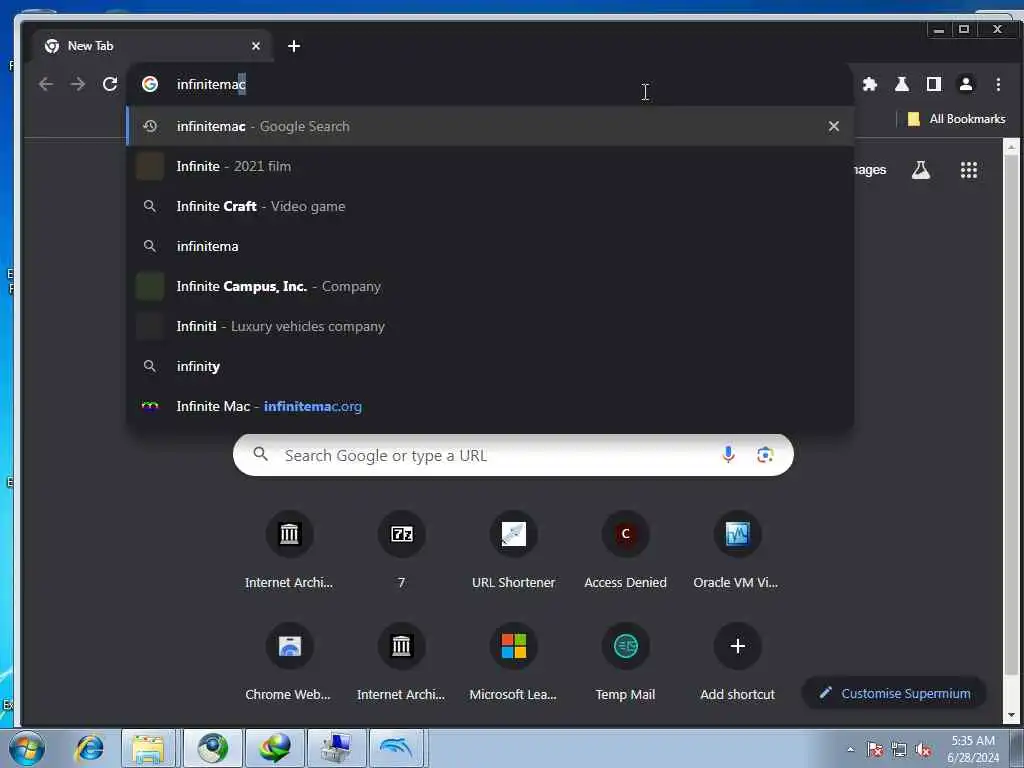Choose the infinitema search suggestion
The height and width of the screenshot is (768, 1024).
[x=490, y=246]
